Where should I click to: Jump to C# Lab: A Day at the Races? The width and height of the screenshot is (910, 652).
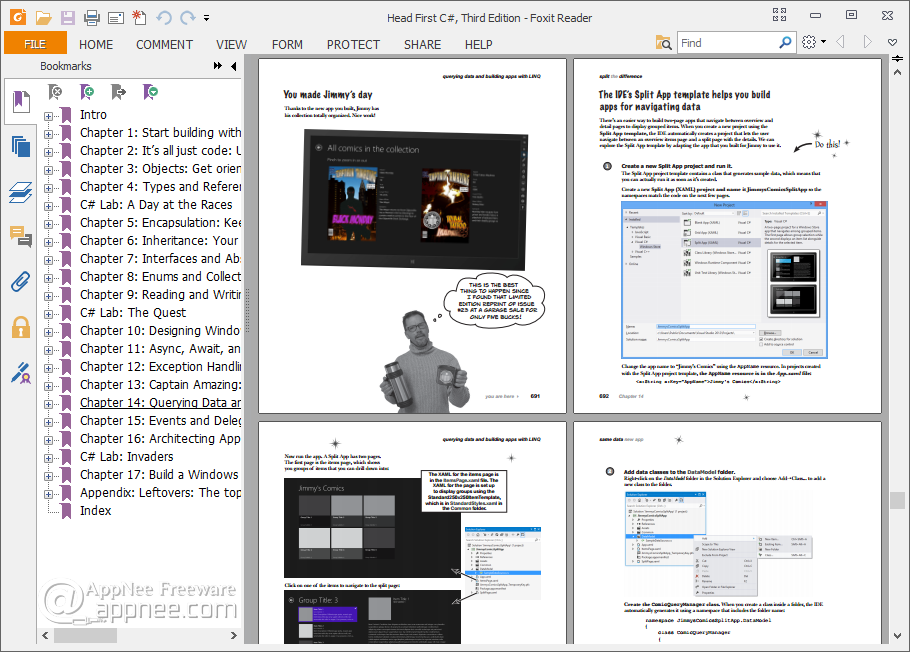click(x=156, y=204)
